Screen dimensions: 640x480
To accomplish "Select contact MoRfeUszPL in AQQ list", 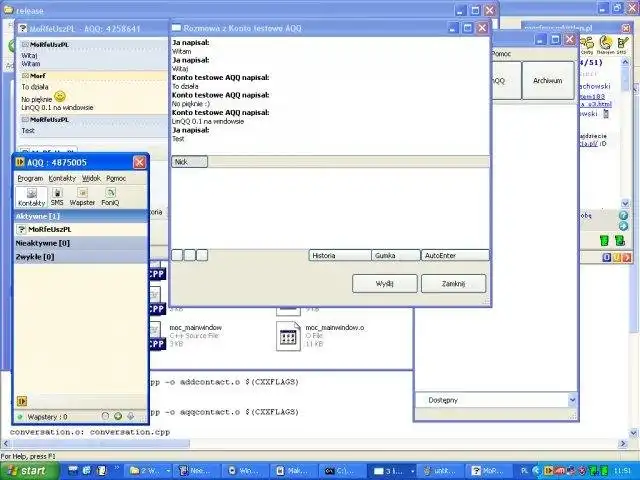I will click(81, 229).
